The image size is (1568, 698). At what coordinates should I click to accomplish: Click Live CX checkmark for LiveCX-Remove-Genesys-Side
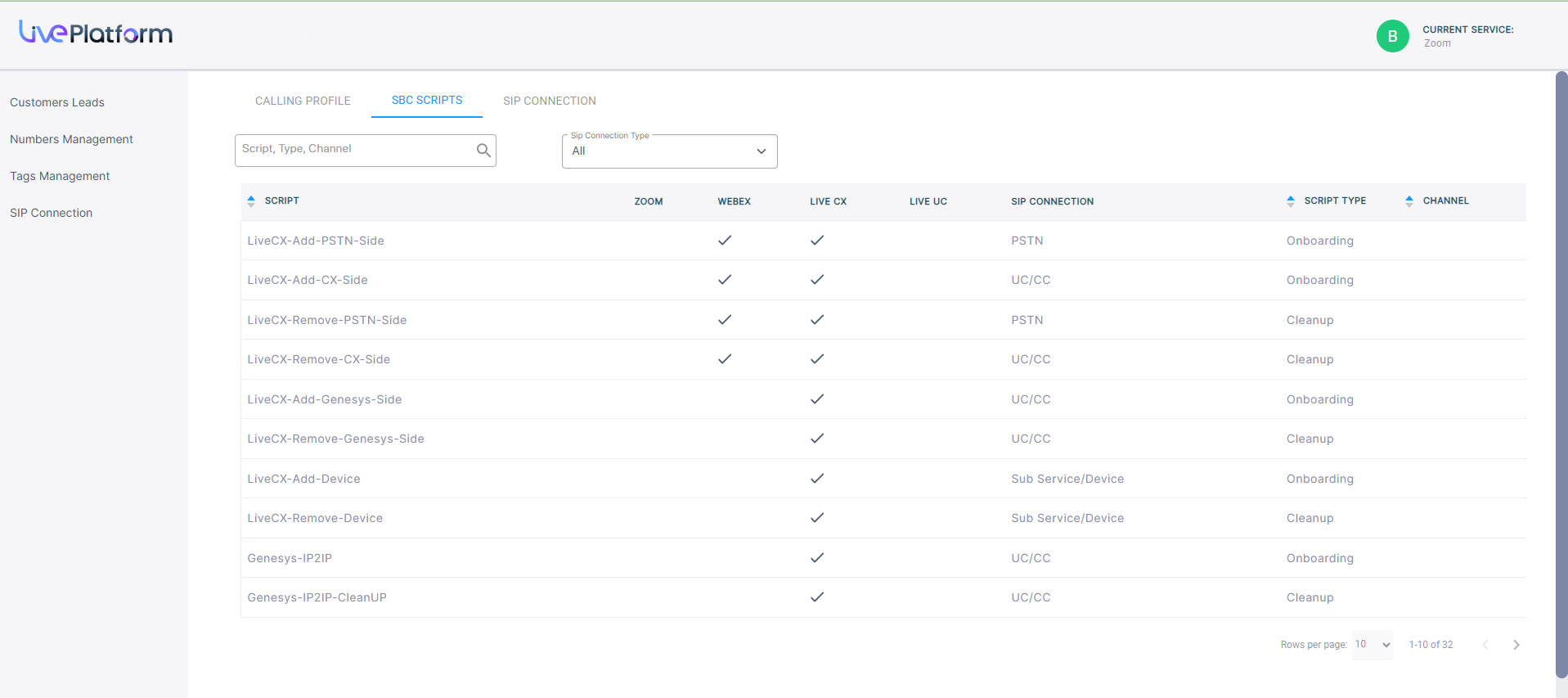point(817,439)
